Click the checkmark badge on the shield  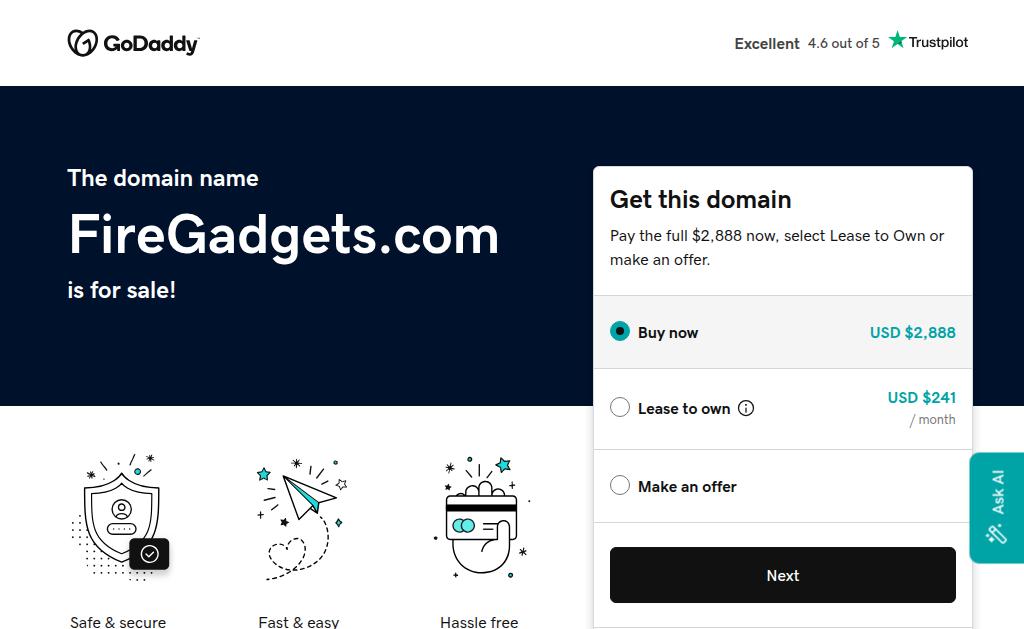pyautogui.click(x=150, y=554)
